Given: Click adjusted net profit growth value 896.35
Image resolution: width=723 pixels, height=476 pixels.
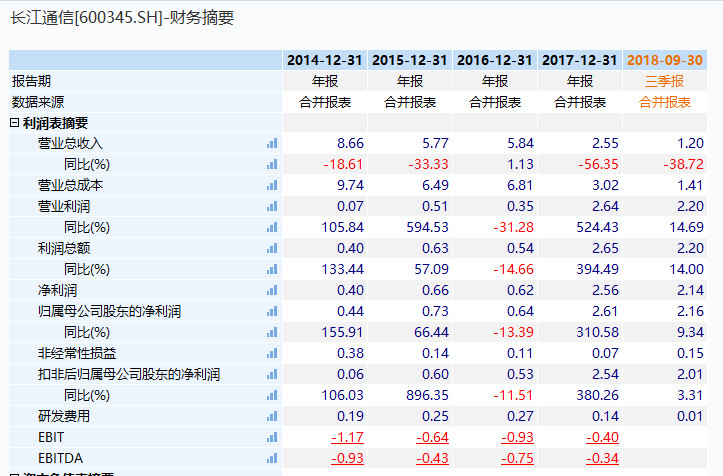Looking at the screenshot, I should 427,395.
